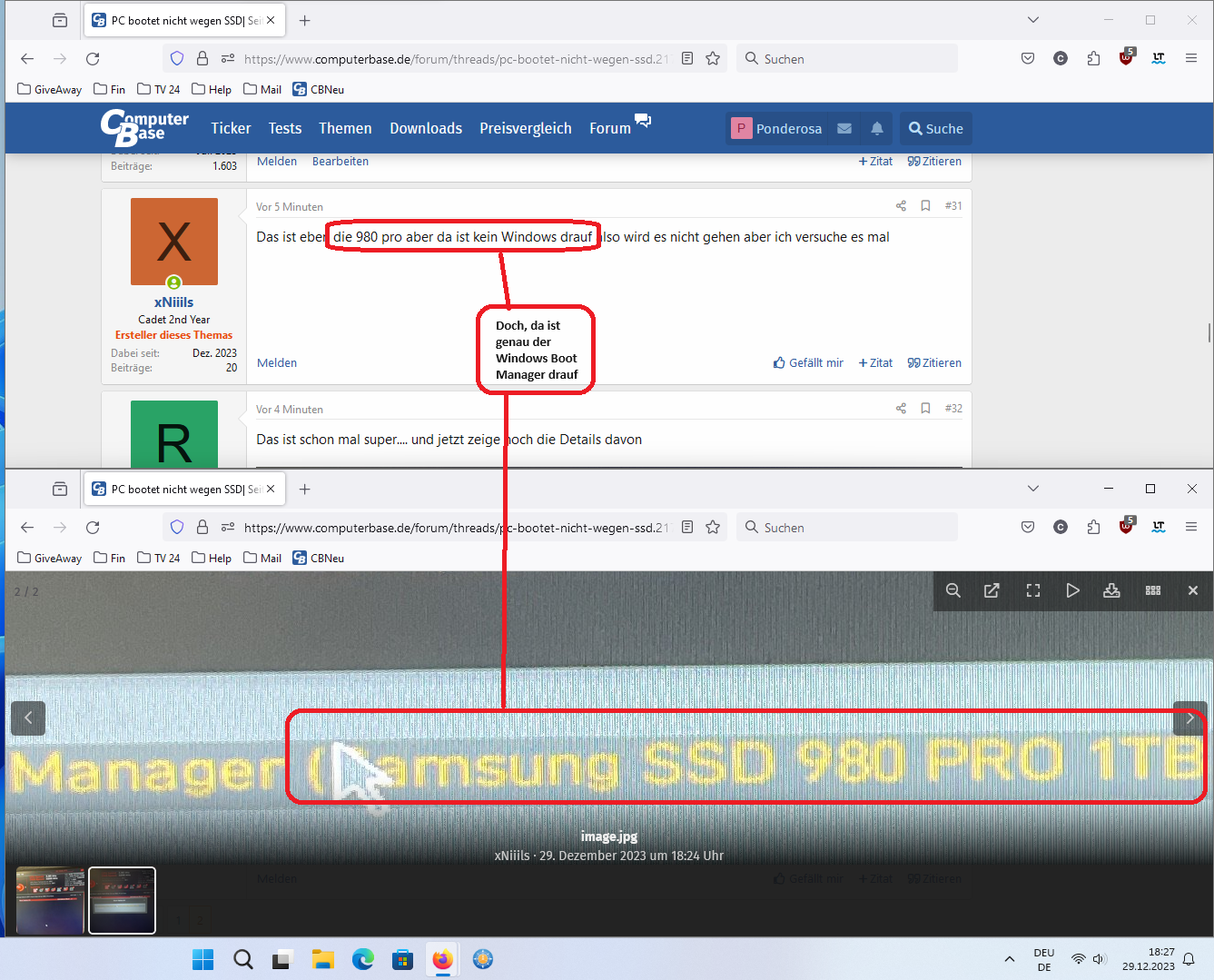
Task: Show hidden tray icons chevron
Action: [x=1010, y=959]
